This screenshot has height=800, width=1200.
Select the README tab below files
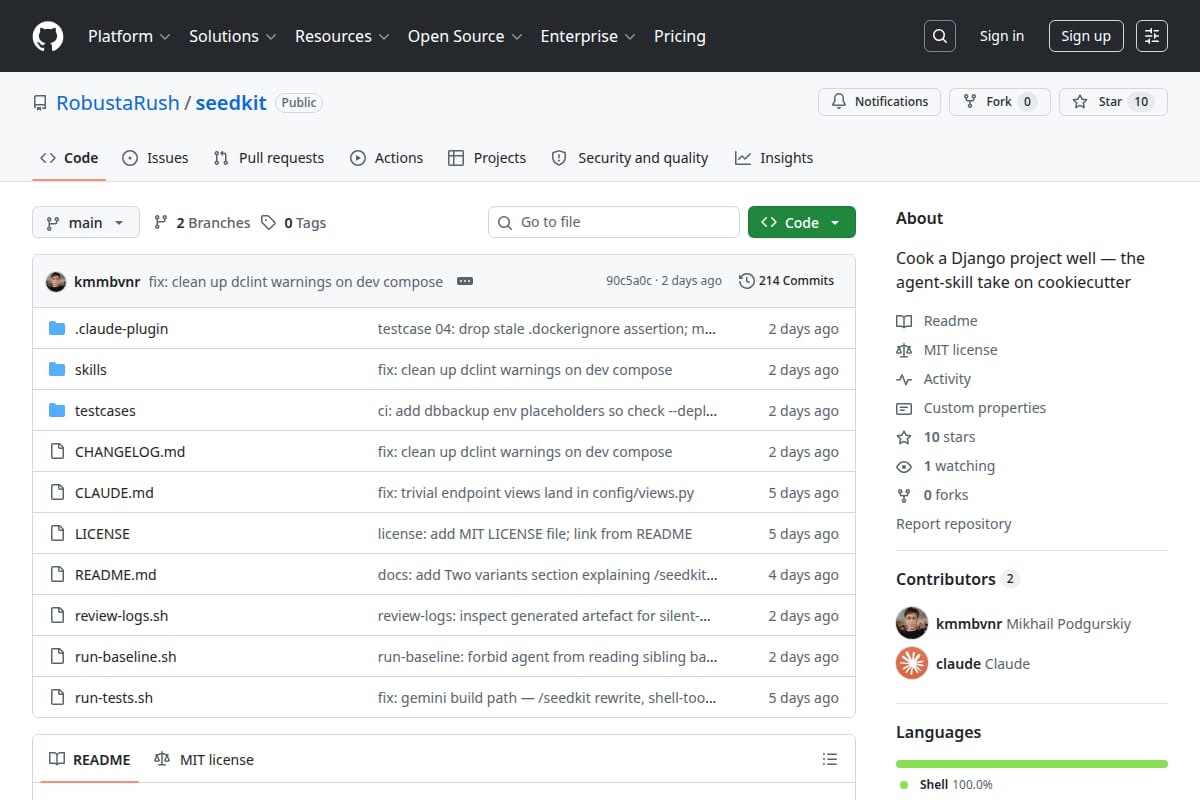[x=90, y=760]
